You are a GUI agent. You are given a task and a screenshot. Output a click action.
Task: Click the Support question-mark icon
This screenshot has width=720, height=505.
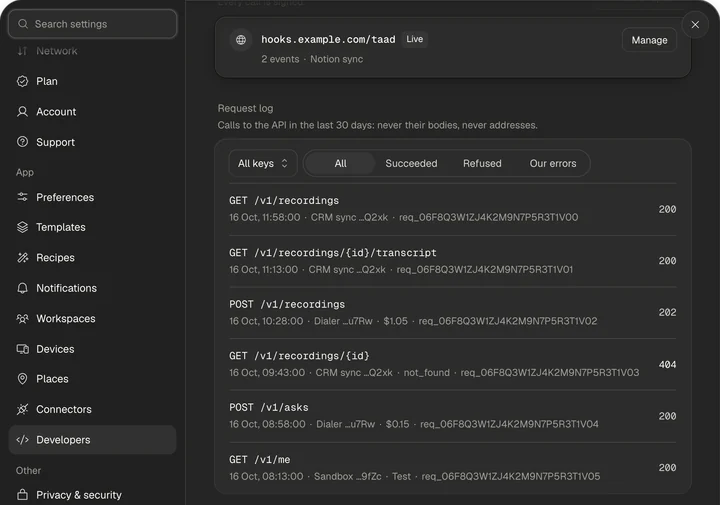pyautogui.click(x=22, y=142)
